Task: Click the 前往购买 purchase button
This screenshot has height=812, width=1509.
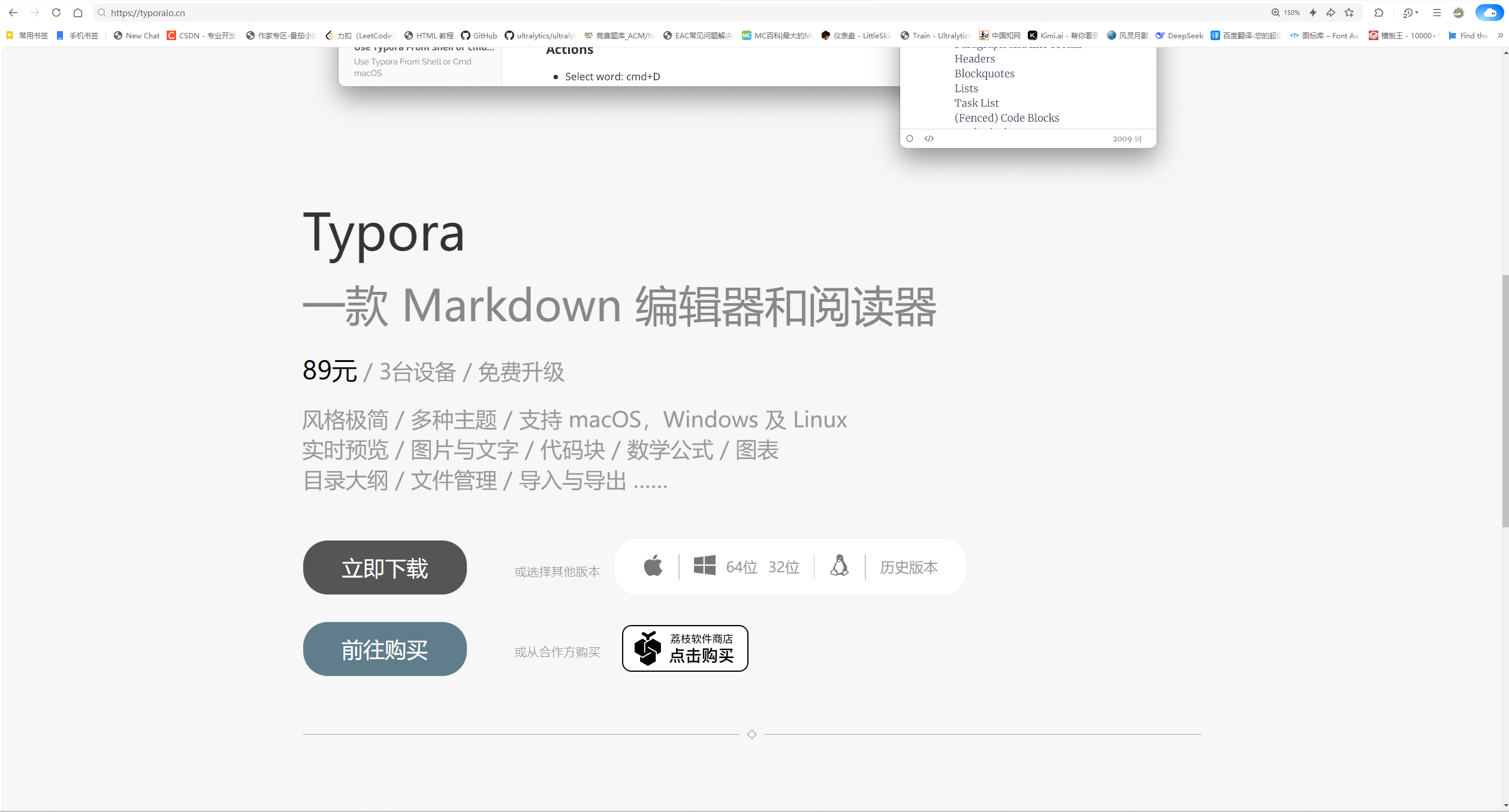Action: click(385, 649)
